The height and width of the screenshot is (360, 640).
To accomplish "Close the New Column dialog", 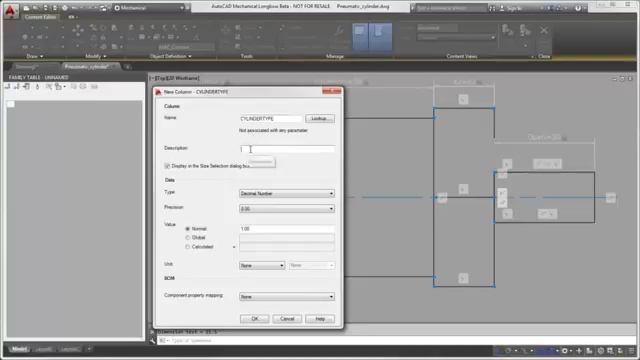I will 332,91.
